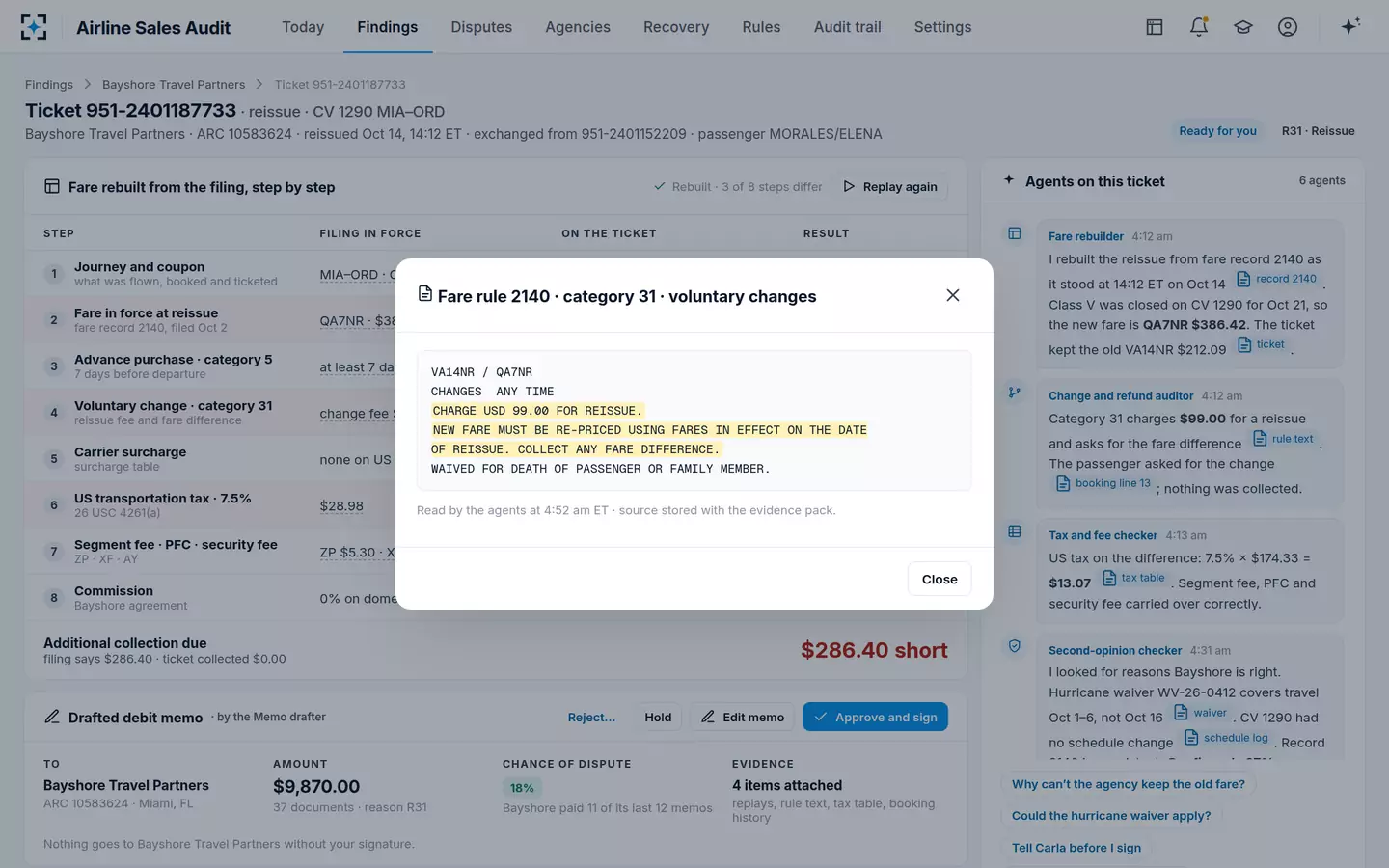Go to Bayshore Travel Partners breadcrumb
The height and width of the screenshot is (868, 1389).
point(174,85)
